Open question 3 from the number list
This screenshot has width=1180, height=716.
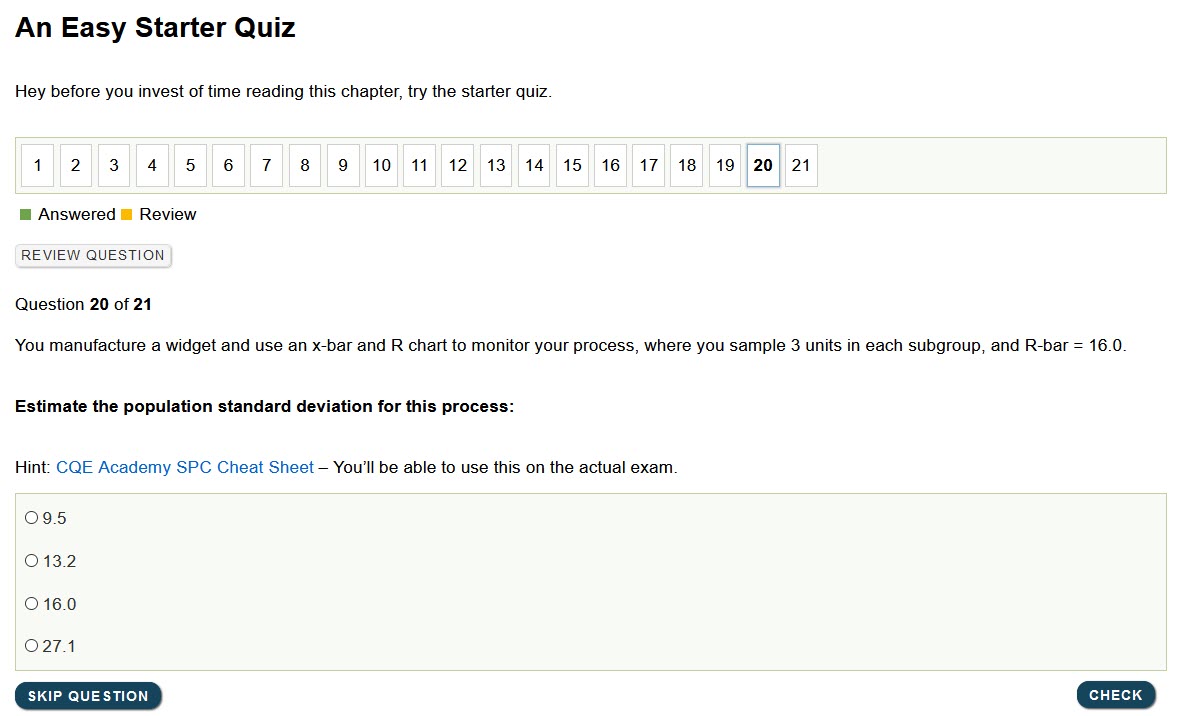click(x=114, y=166)
